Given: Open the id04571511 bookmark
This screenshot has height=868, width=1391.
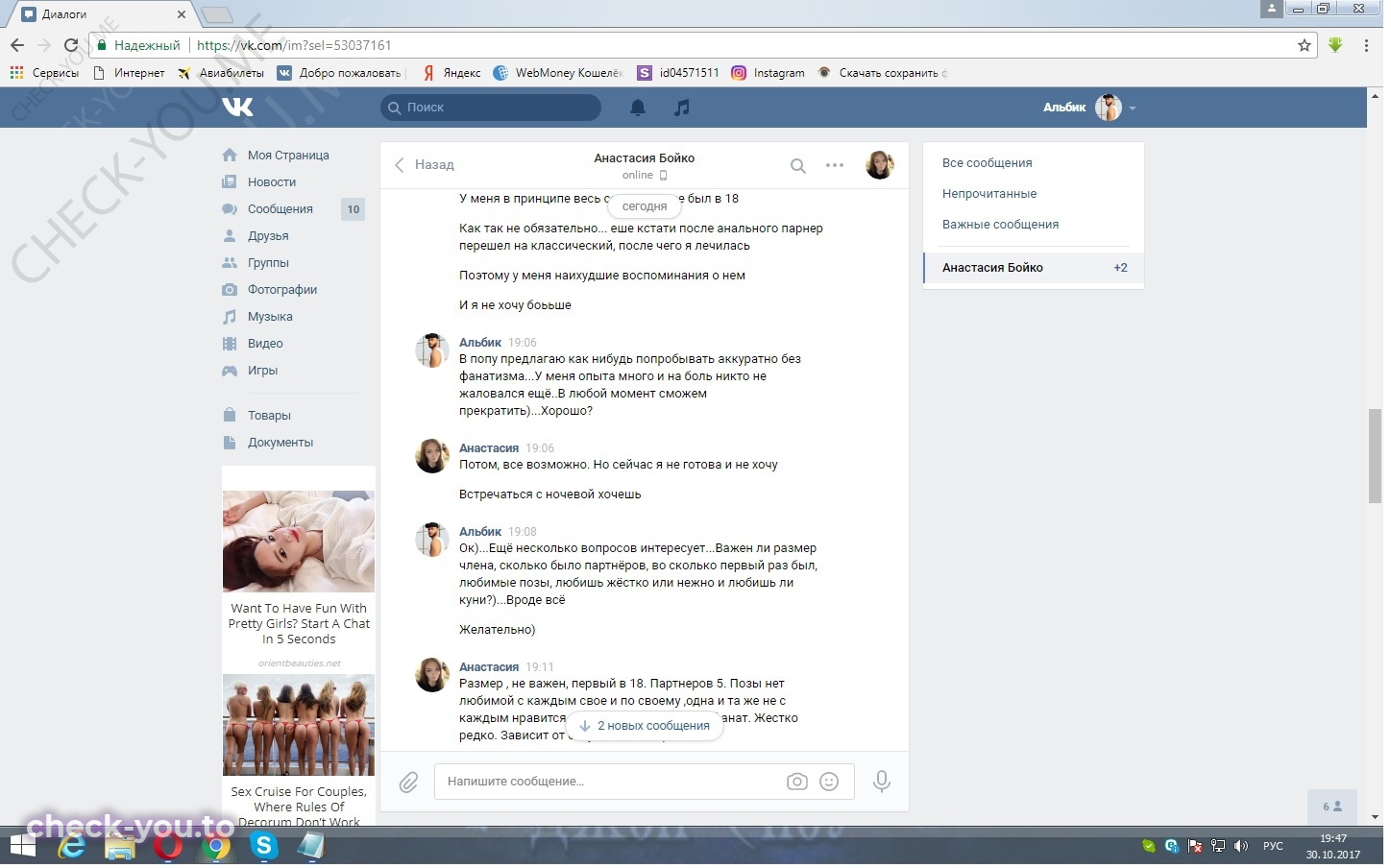Looking at the screenshot, I should pyautogui.click(x=679, y=73).
